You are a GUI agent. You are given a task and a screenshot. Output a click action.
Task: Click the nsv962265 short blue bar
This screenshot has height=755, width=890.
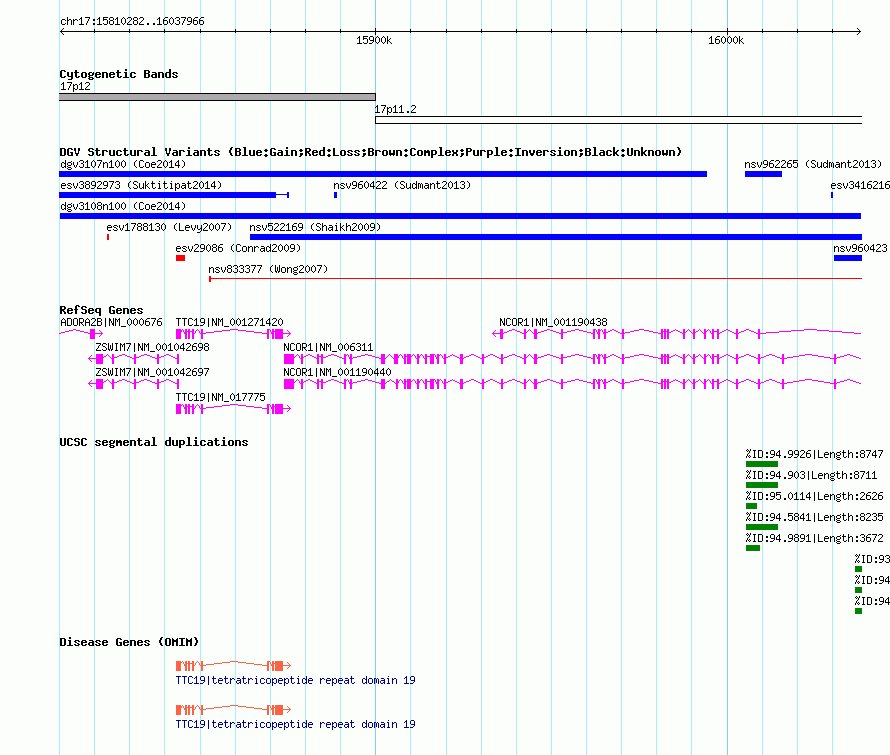(763, 174)
